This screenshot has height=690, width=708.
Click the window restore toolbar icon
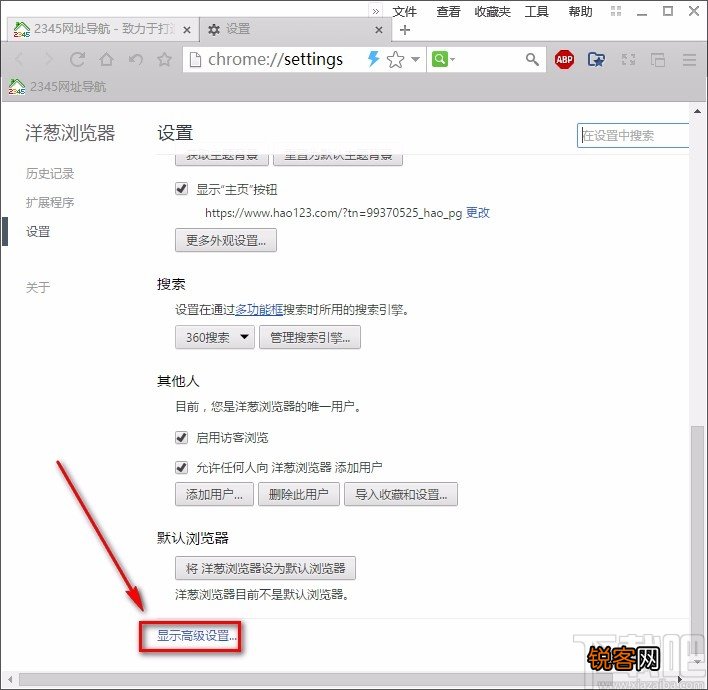pyautogui.click(x=657, y=59)
